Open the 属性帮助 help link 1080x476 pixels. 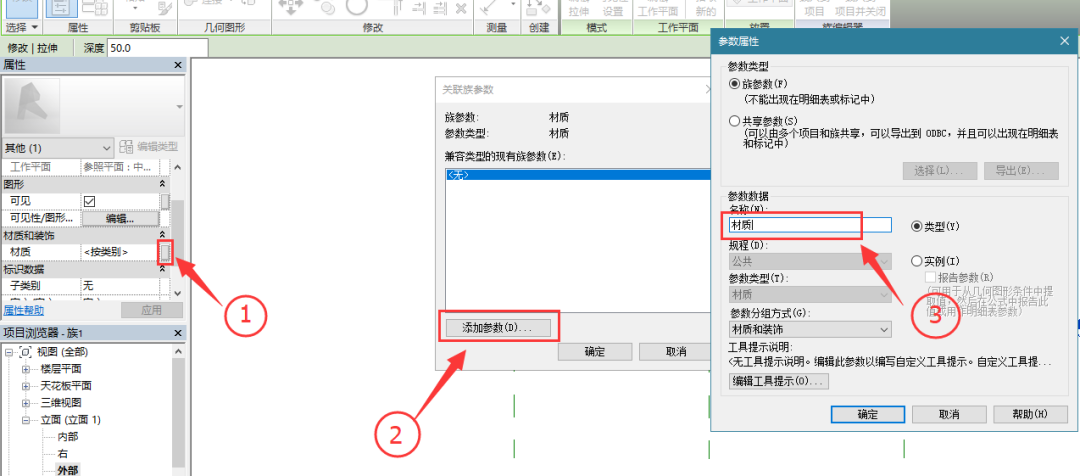[23, 310]
